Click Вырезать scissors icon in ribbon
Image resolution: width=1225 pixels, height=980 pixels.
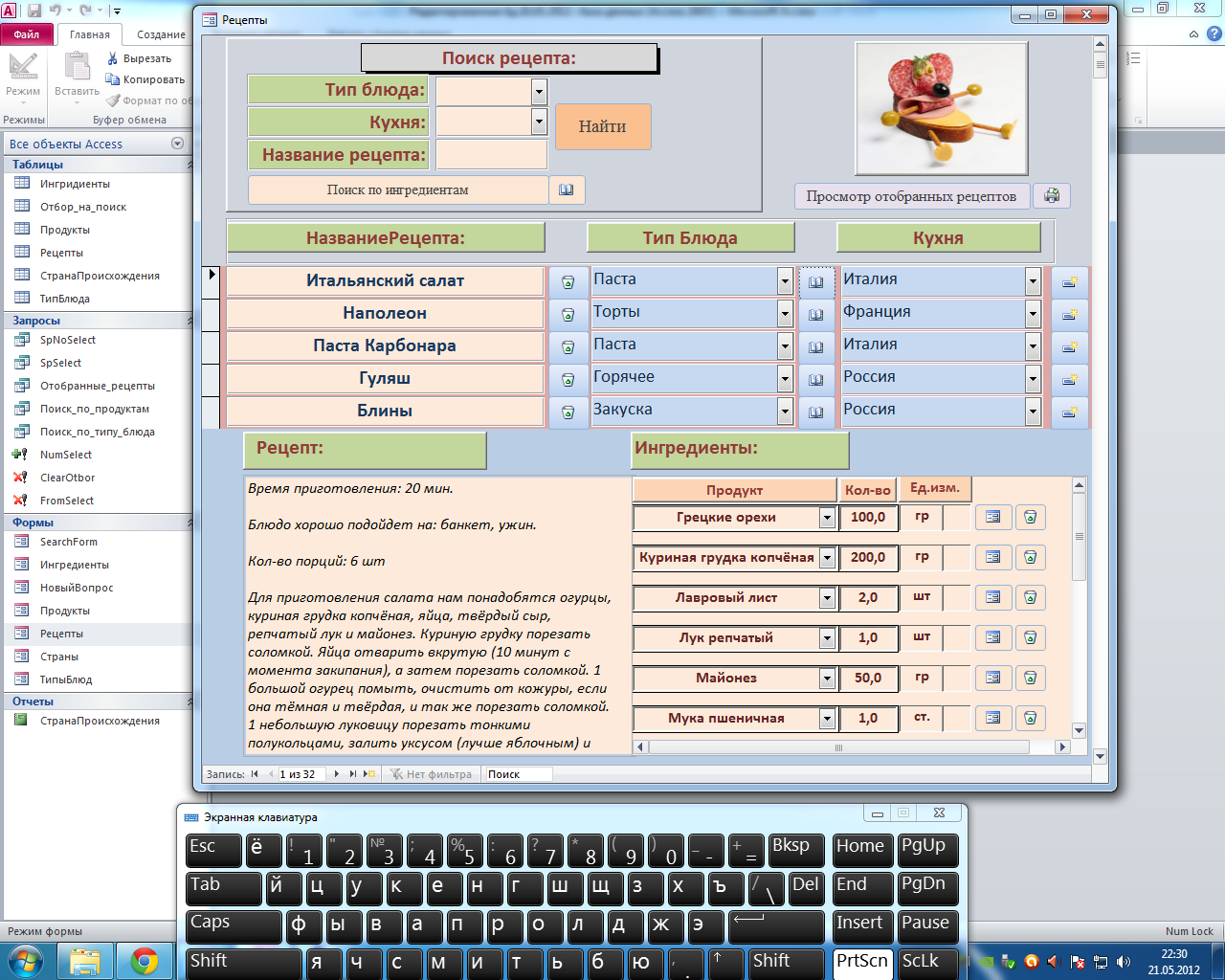pyautogui.click(x=113, y=58)
